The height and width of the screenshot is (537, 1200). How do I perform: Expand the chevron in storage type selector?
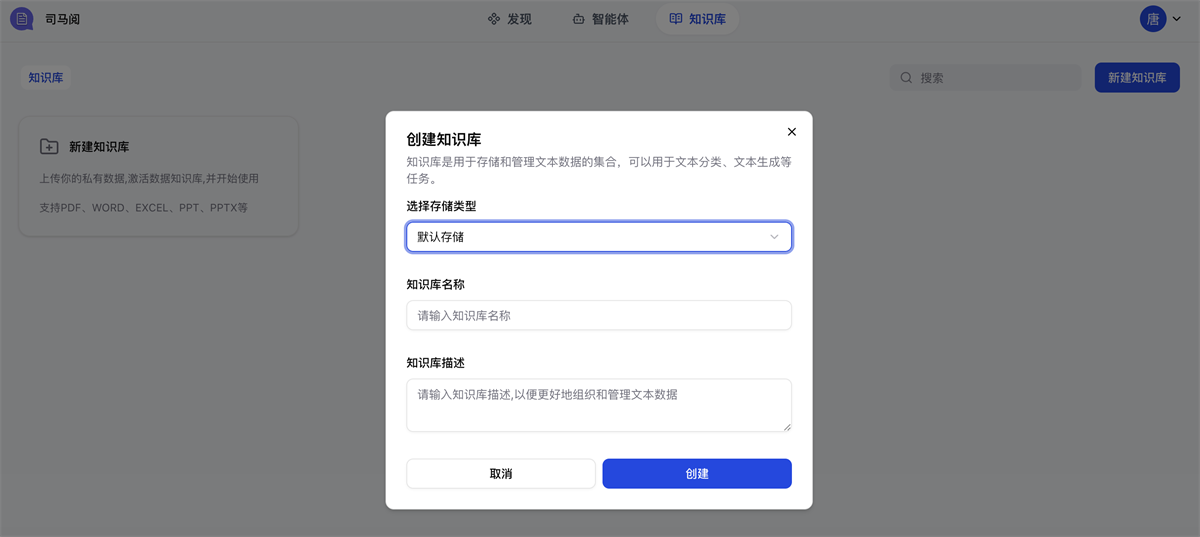click(774, 237)
